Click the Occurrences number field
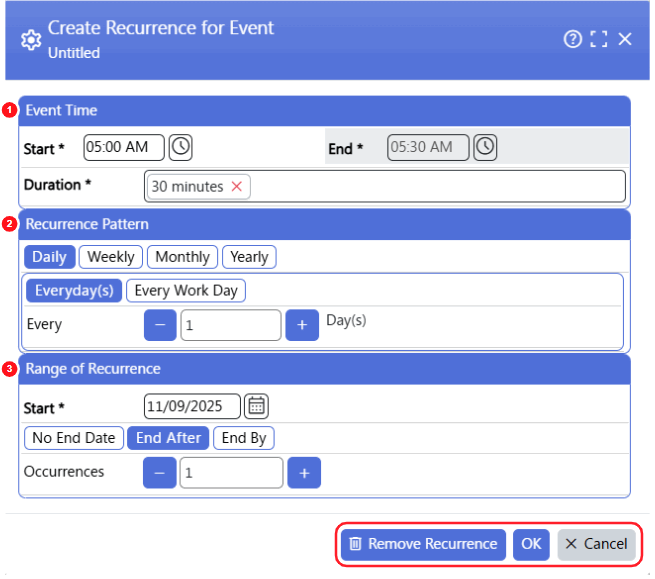Image resolution: width=655 pixels, height=579 pixels. (x=231, y=472)
